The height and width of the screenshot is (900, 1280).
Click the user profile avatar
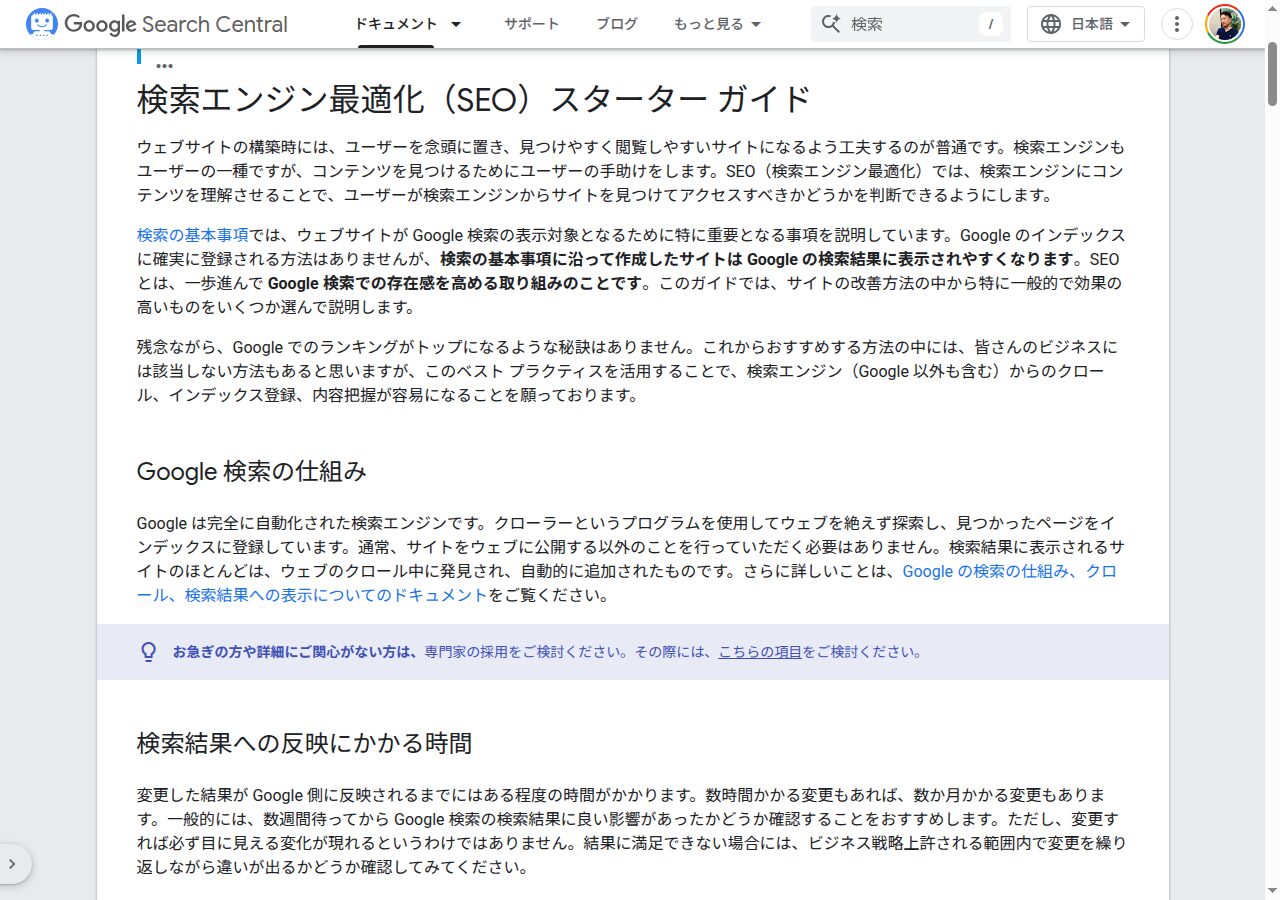pyautogui.click(x=1224, y=23)
